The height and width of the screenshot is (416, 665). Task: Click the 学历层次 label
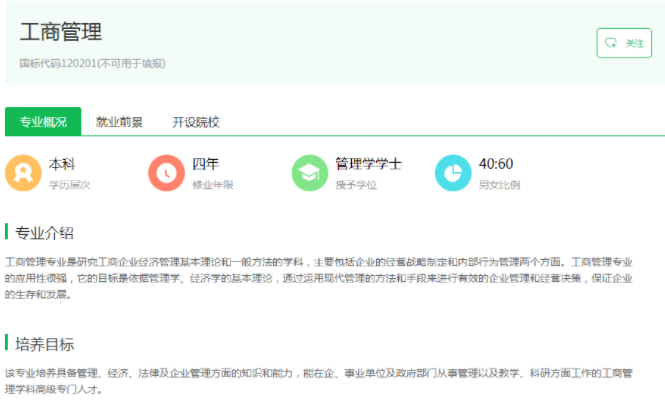(x=69, y=185)
